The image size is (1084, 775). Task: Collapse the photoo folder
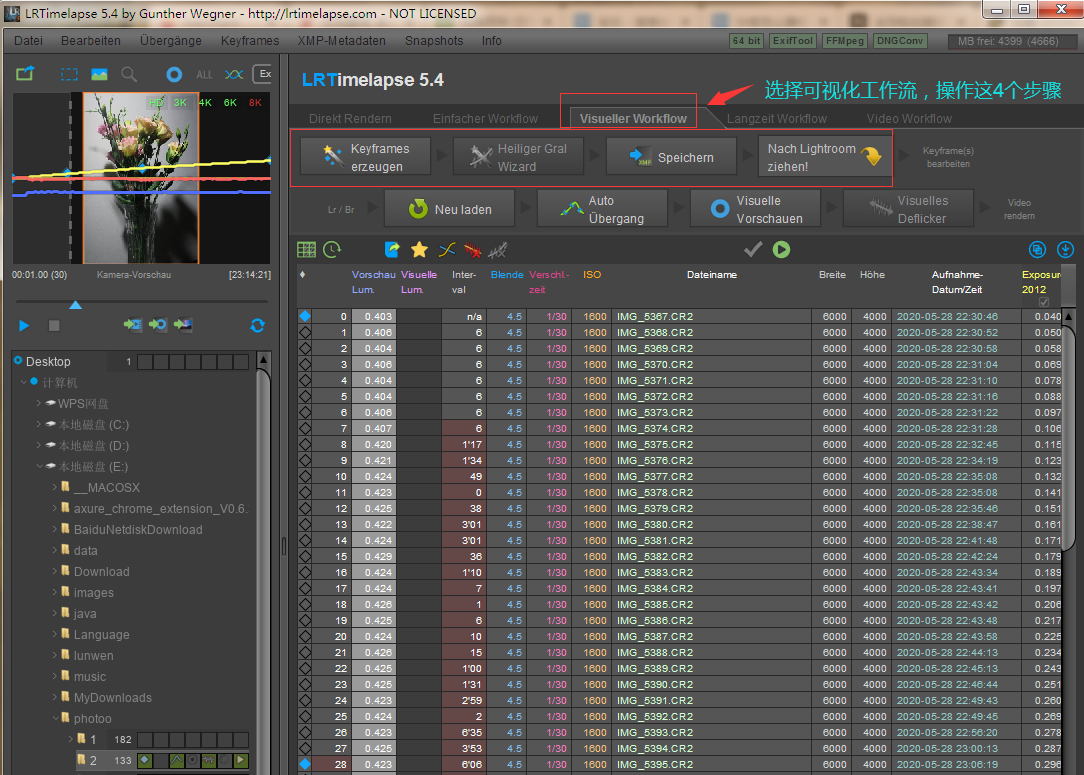(x=54, y=719)
